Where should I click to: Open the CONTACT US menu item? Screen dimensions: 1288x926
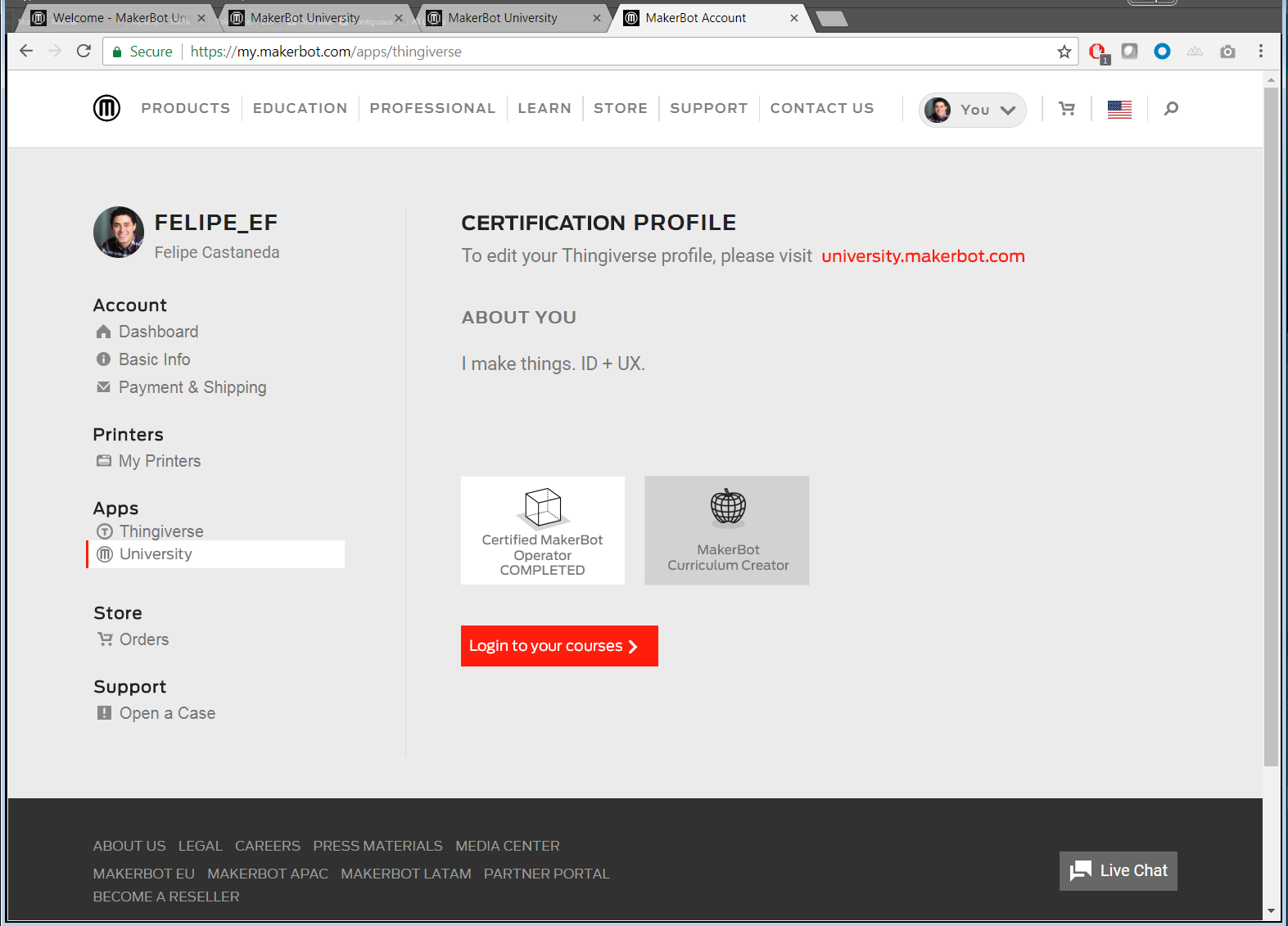coord(822,108)
